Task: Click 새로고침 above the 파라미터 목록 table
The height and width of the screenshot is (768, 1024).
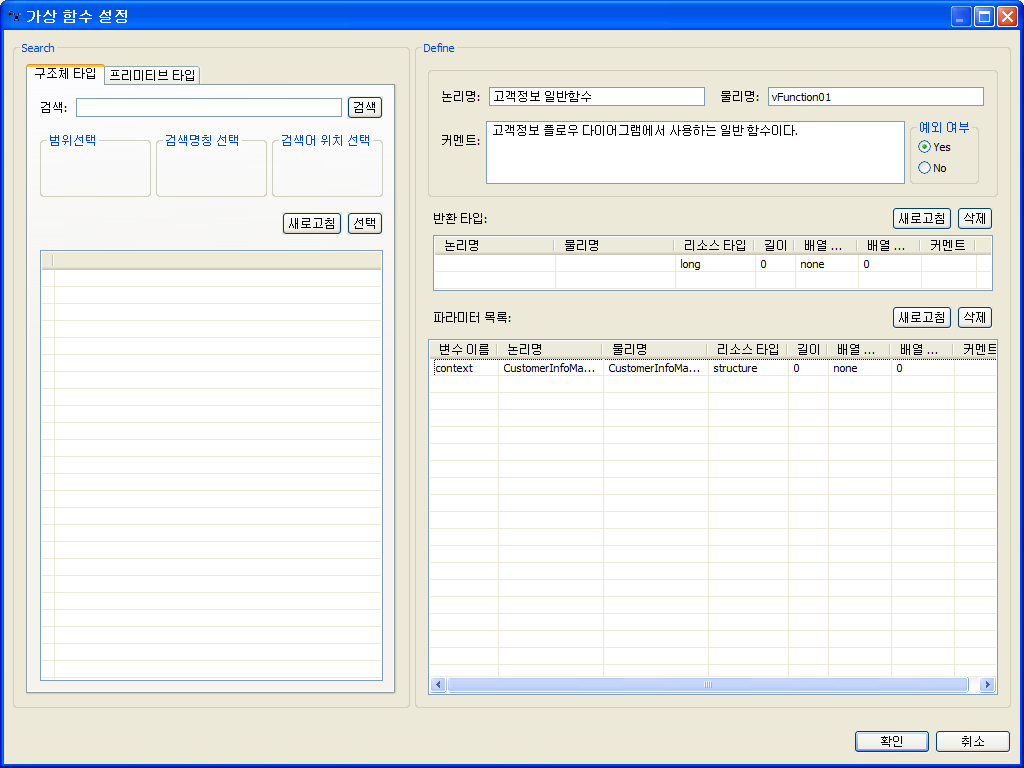Action: [921, 317]
